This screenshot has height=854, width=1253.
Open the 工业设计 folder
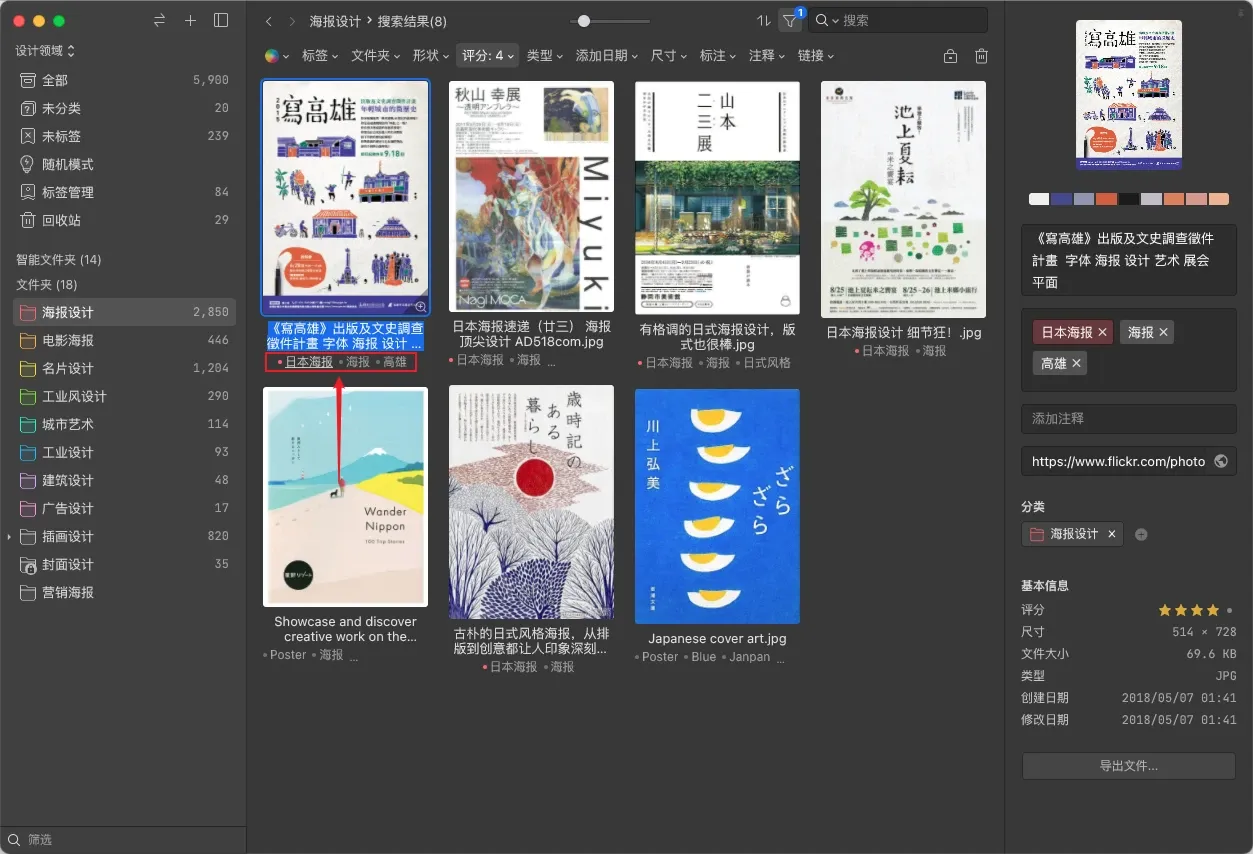click(x=124, y=452)
